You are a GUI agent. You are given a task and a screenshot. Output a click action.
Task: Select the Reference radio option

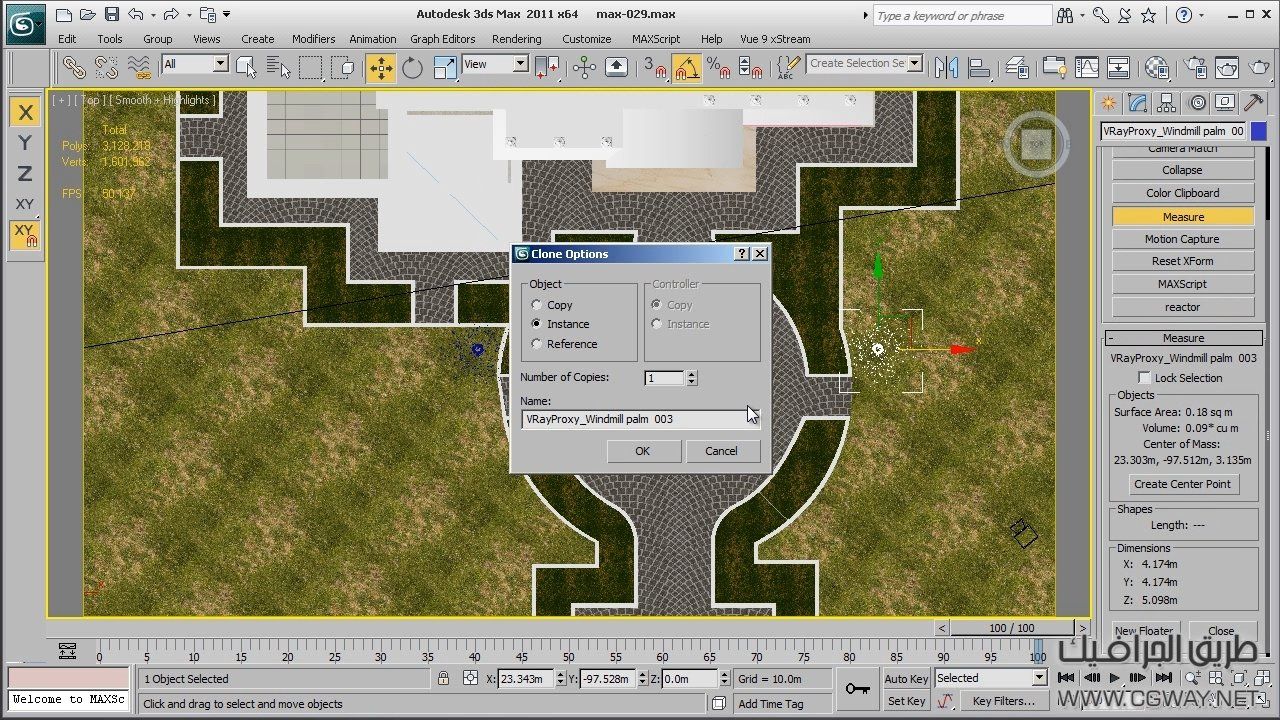[x=537, y=344]
